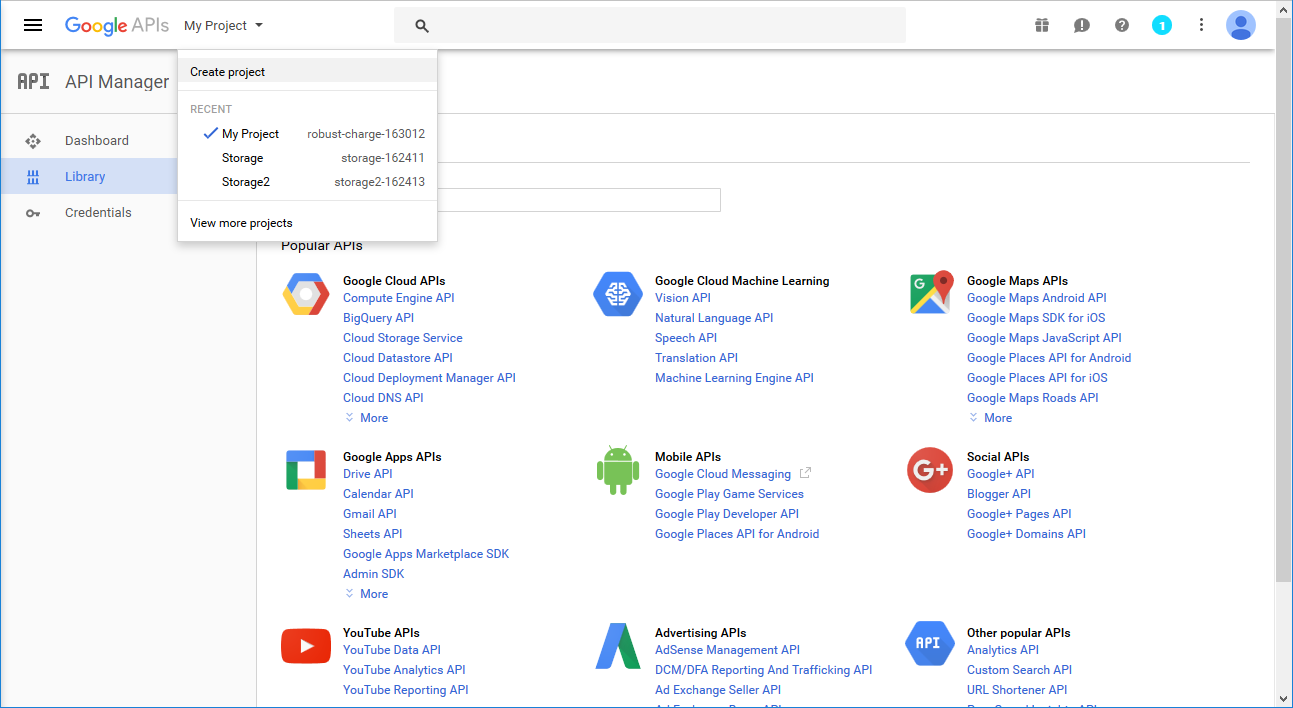1293x708 pixels.
Task: Click the YouTube APIs logo icon
Action: point(306,646)
